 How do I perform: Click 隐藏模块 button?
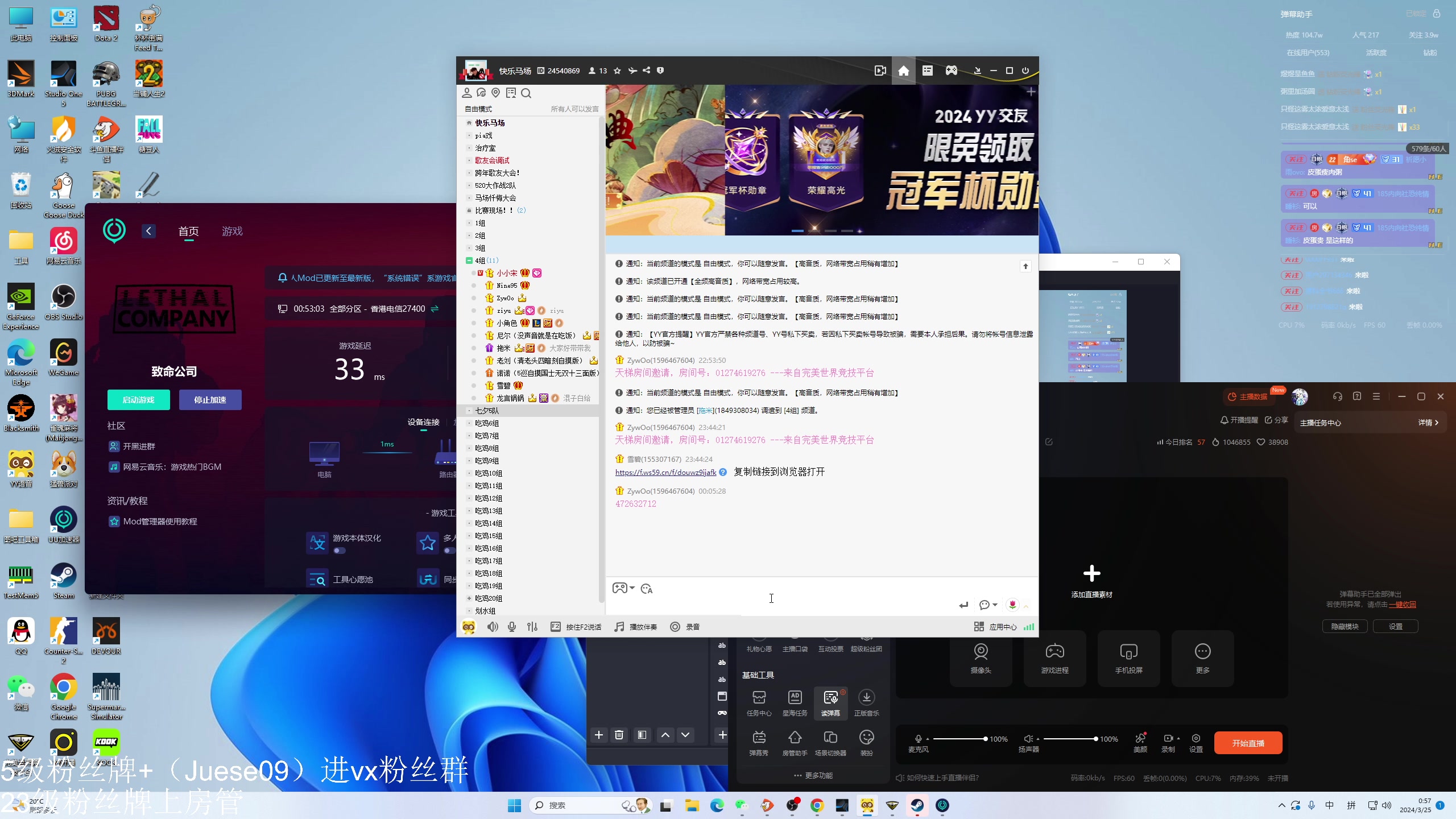coord(1345,626)
